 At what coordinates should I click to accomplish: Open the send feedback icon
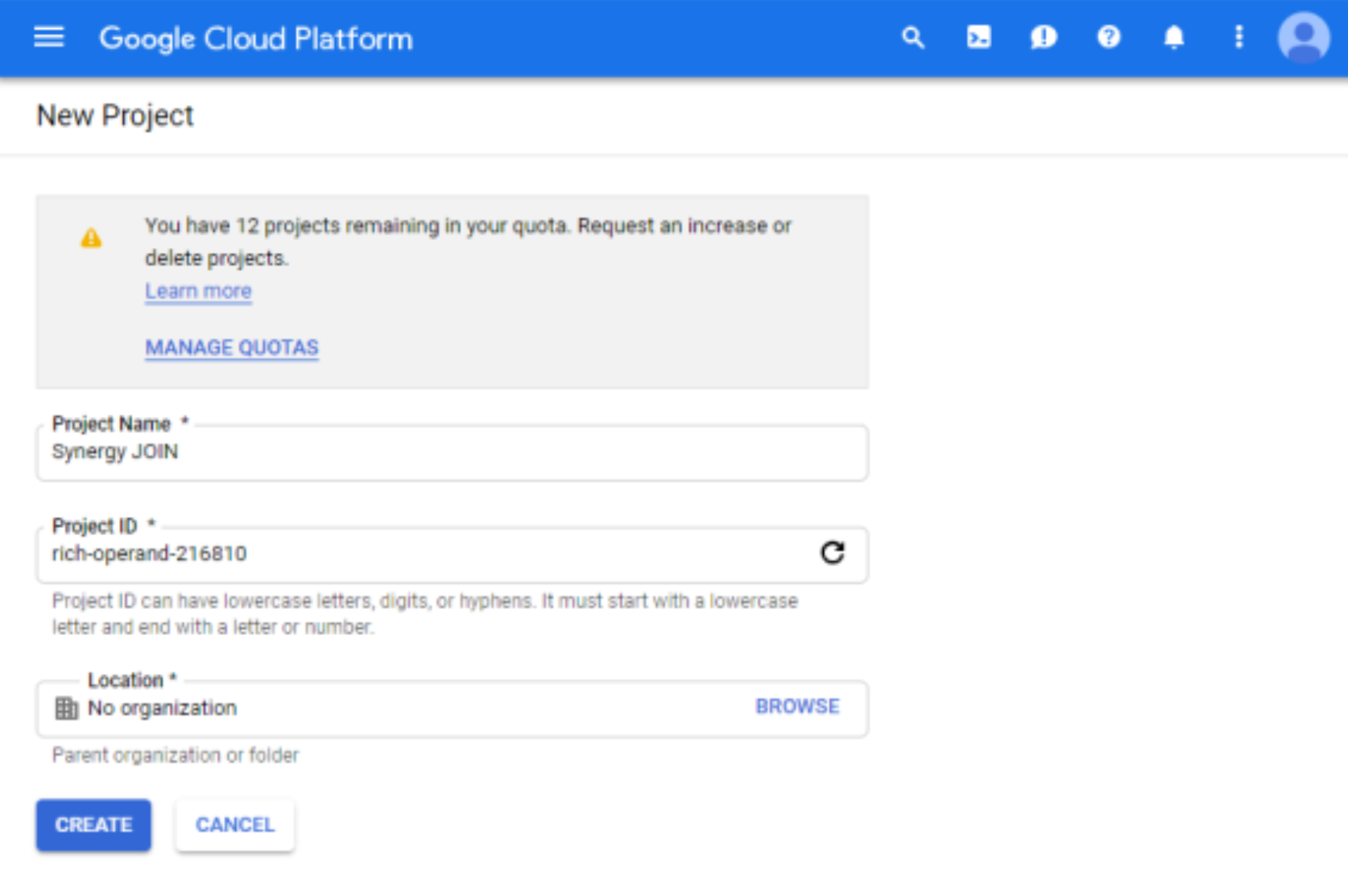click(x=1044, y=37)
